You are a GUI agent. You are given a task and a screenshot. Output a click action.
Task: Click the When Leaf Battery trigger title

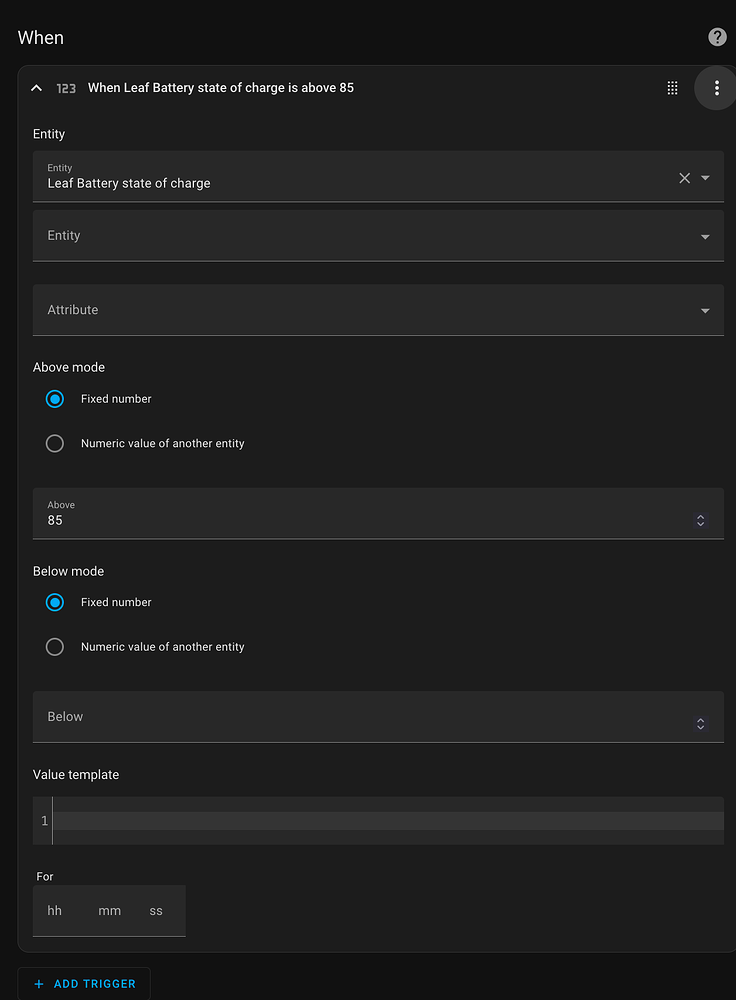coord(221,88)
